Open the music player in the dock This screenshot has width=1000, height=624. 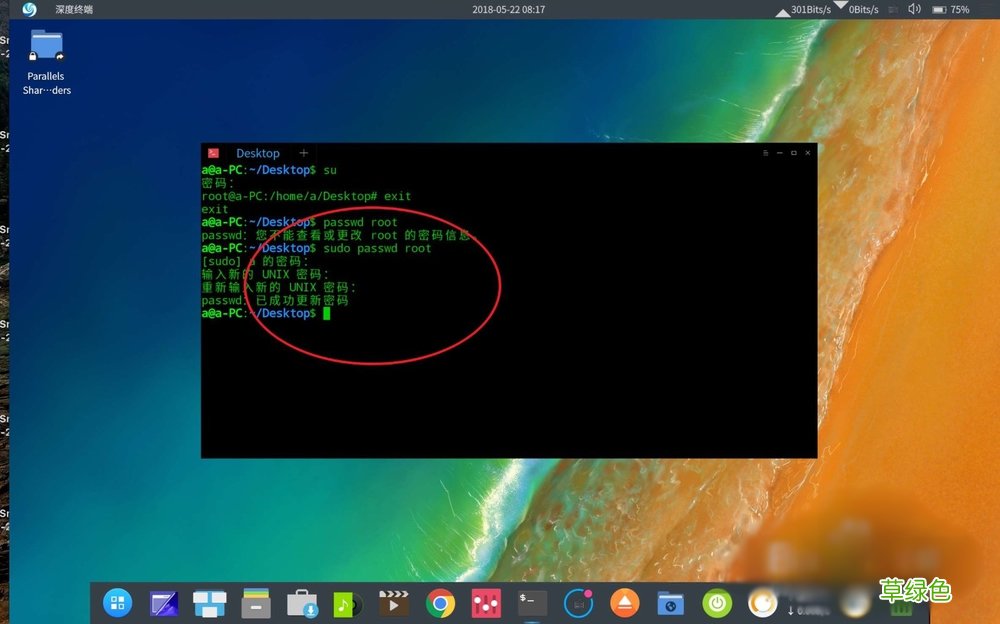point(346,603)
